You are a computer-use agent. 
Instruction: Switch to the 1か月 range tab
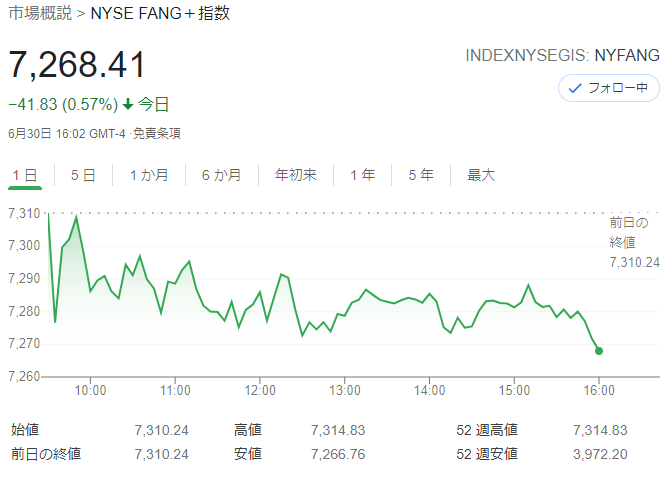149,175
